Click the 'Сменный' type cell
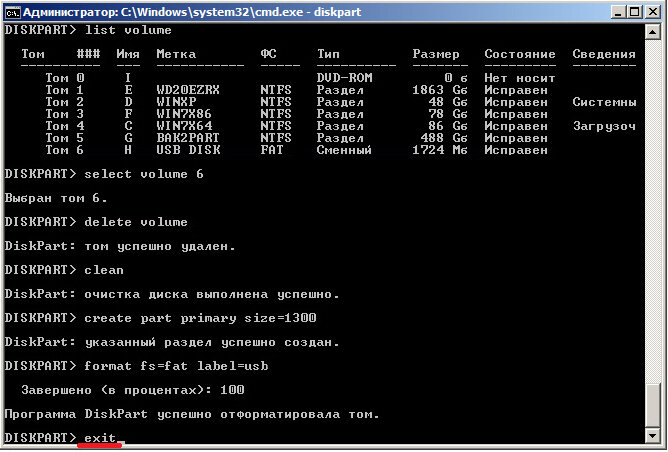The height and width of the screenshot is (452, 668). click(344, 150)
